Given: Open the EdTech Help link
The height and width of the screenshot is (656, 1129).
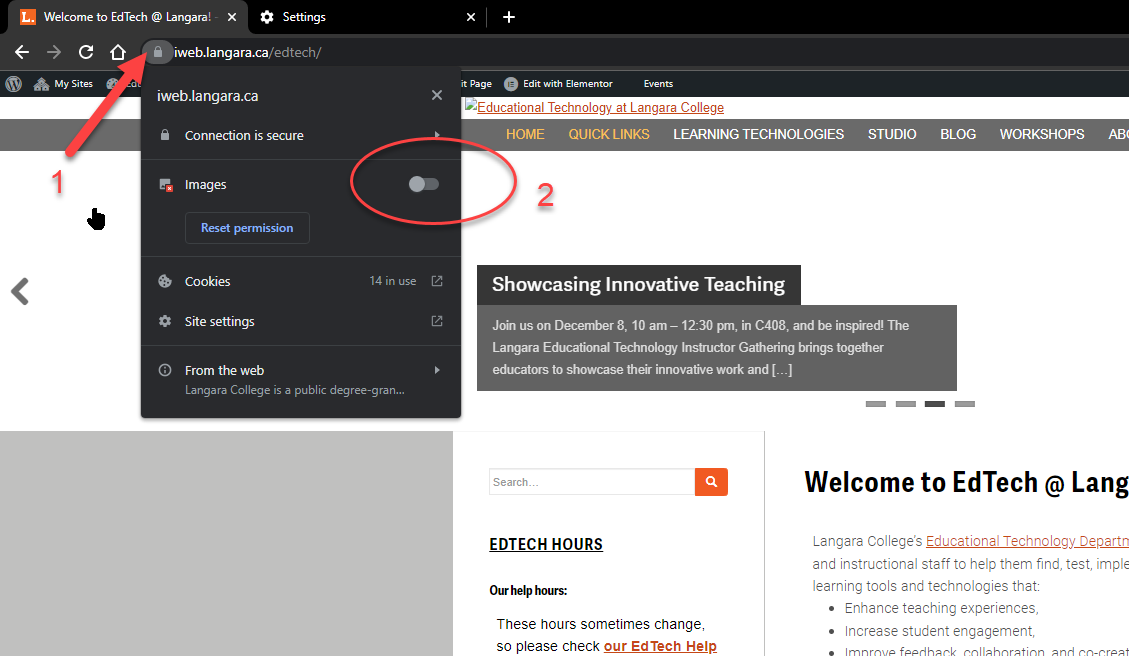Looking at the screenshot, I should (660, 646).
